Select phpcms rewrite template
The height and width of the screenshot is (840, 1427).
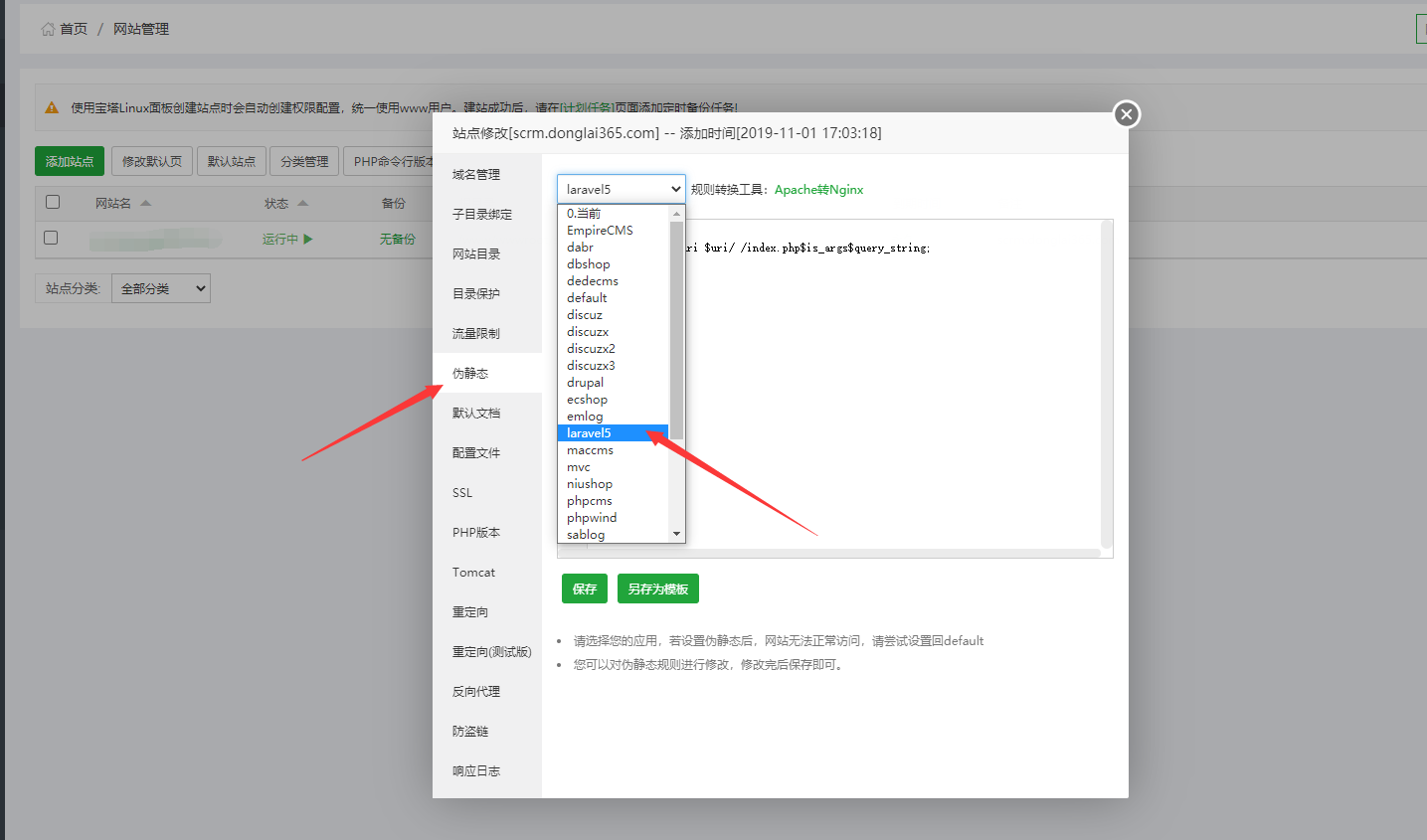pyautogui.click(x=614, y=501)
